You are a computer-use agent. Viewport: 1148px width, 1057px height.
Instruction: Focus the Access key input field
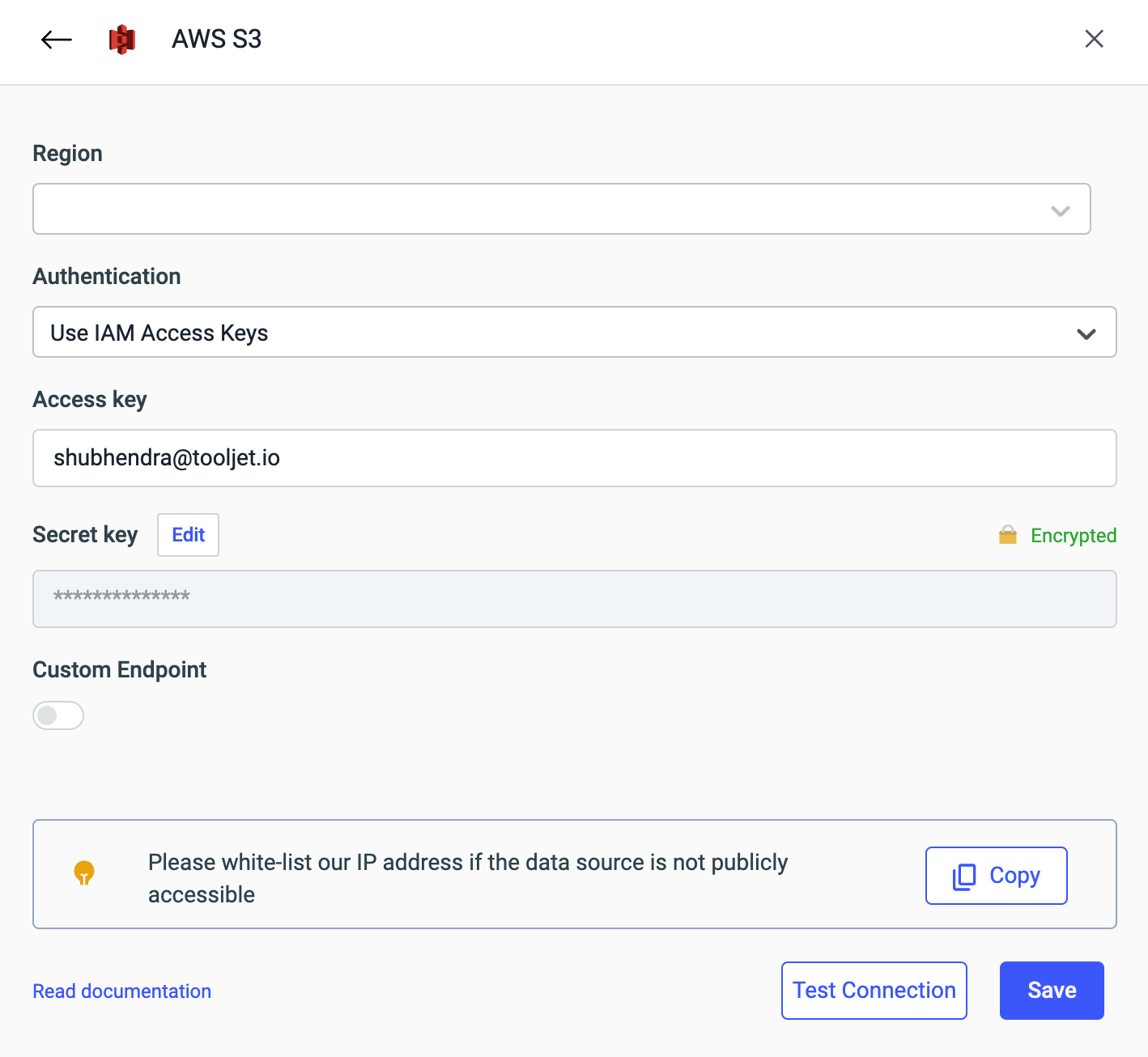pyautogui.click(x=574, y=458)
